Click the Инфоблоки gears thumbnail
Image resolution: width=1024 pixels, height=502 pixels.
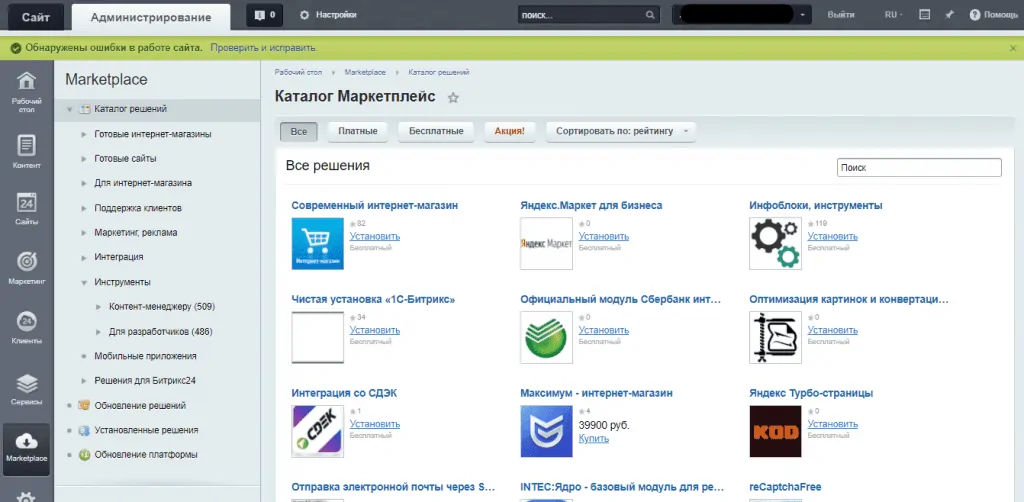pyautogui.click(x=775, y=243)
